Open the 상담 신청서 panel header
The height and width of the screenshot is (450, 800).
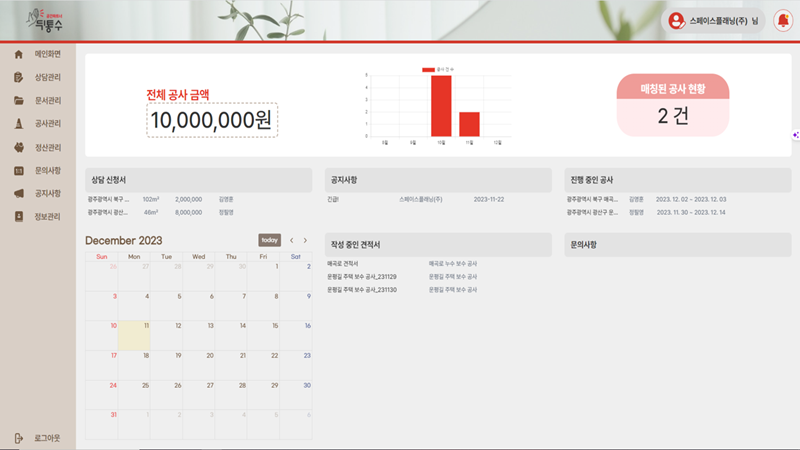coord(198,180)
